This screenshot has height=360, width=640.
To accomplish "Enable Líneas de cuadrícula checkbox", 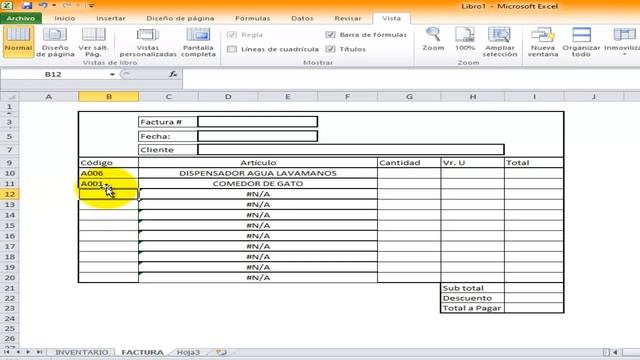I will (x=232, y=49).
